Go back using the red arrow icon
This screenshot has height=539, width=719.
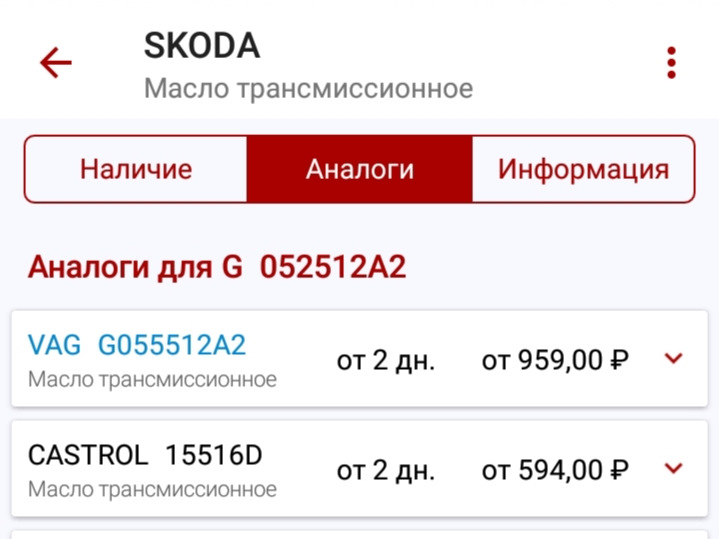[x=56, y=63]
